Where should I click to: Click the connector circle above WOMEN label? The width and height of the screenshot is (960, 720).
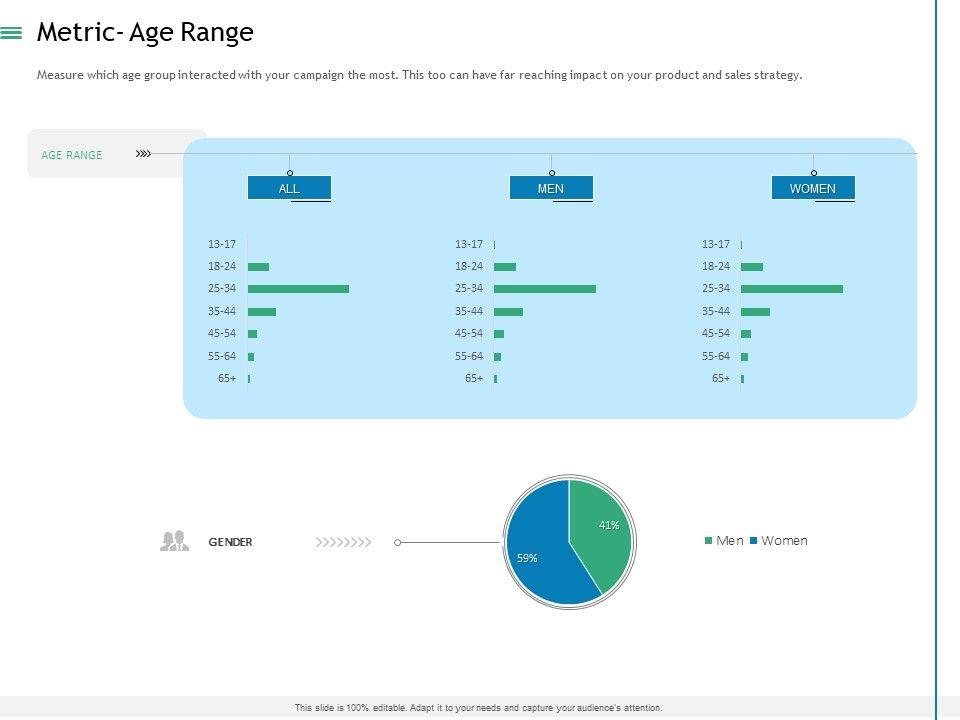813,173
